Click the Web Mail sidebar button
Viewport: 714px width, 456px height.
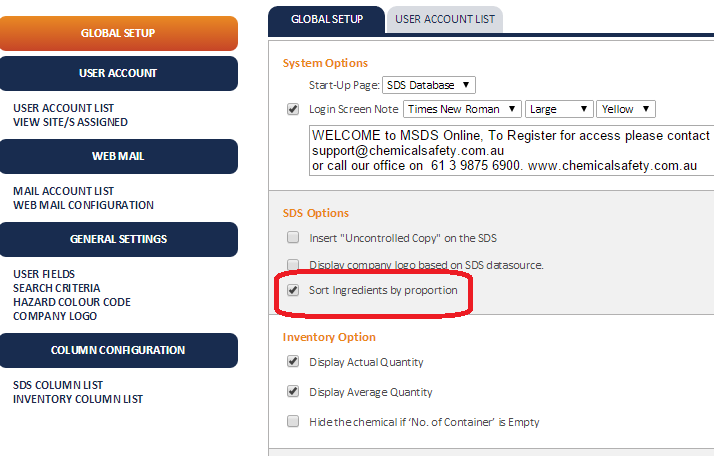point(118,156)
